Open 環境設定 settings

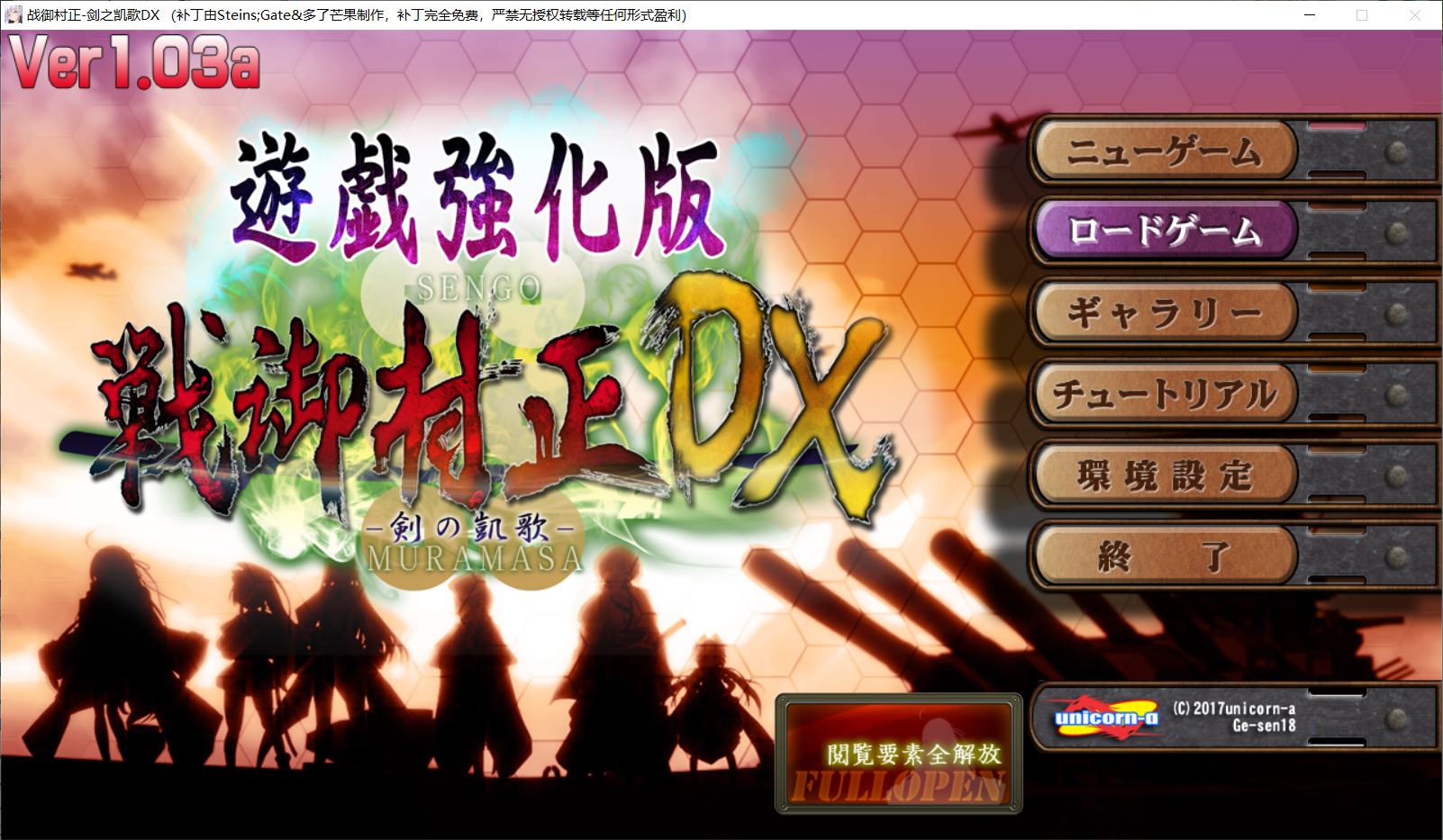[x=1165, y=474]
